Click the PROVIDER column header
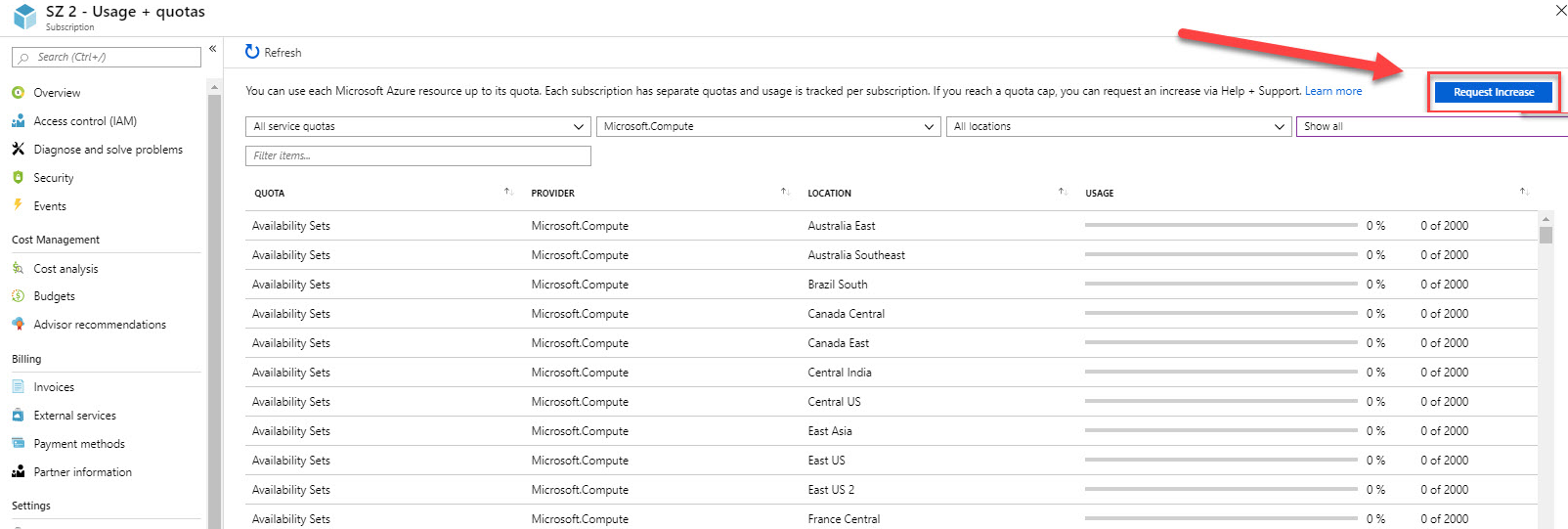 pos(553,194)
